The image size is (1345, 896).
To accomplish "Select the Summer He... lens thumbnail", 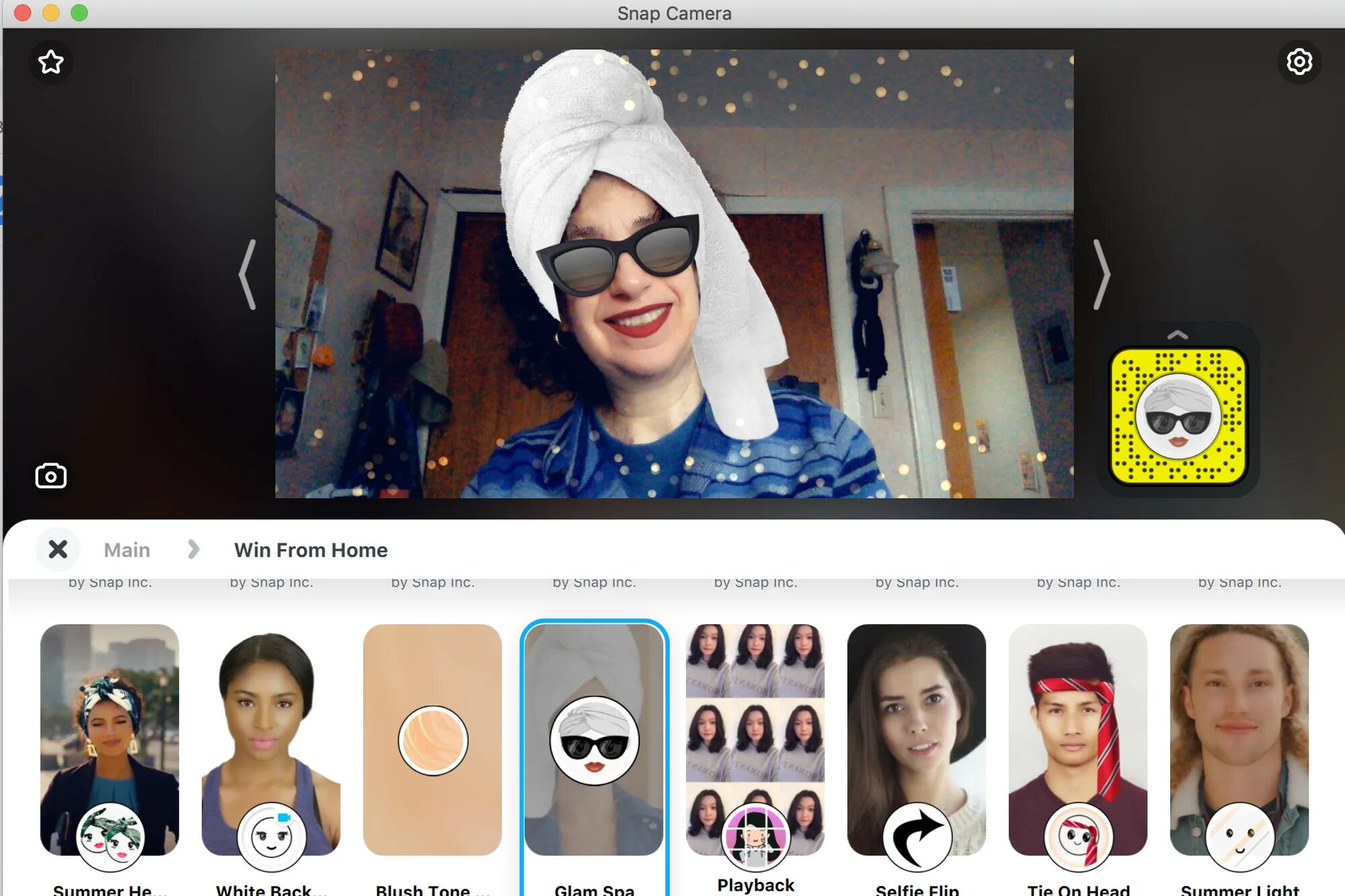I will tap(110, 739).
